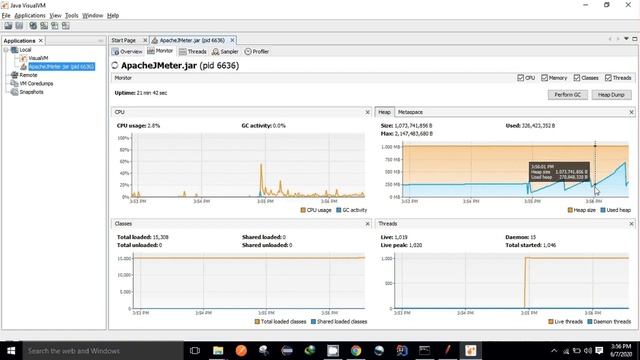
Task: Click the VM Coredumps icon in the tree
Action: [15, 83]
